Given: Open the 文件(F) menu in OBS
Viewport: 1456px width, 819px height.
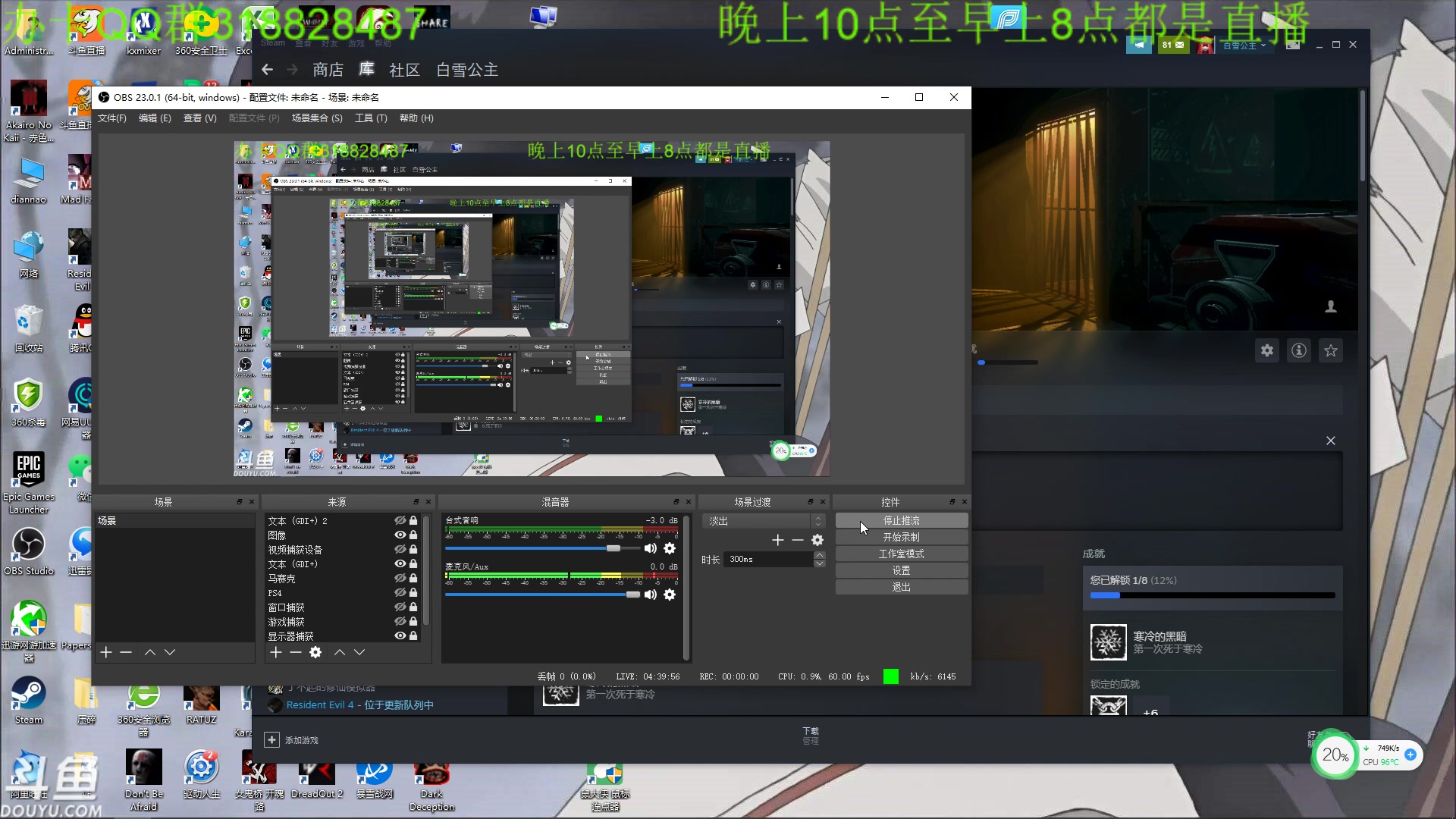Looking at the screenshot, I should tap(112, 118).
